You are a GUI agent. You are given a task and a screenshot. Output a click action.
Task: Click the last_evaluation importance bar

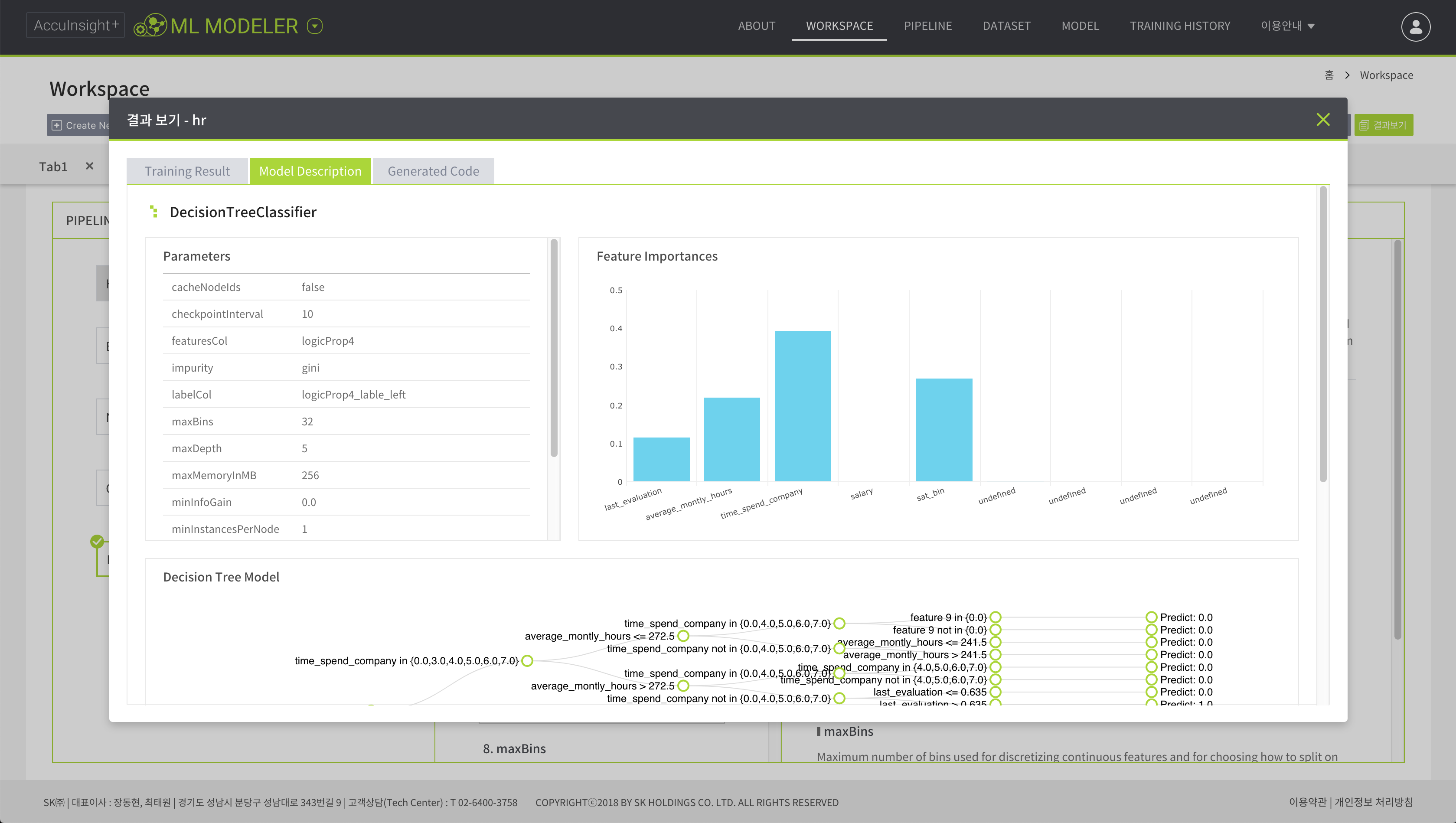[x=661, y=459]
